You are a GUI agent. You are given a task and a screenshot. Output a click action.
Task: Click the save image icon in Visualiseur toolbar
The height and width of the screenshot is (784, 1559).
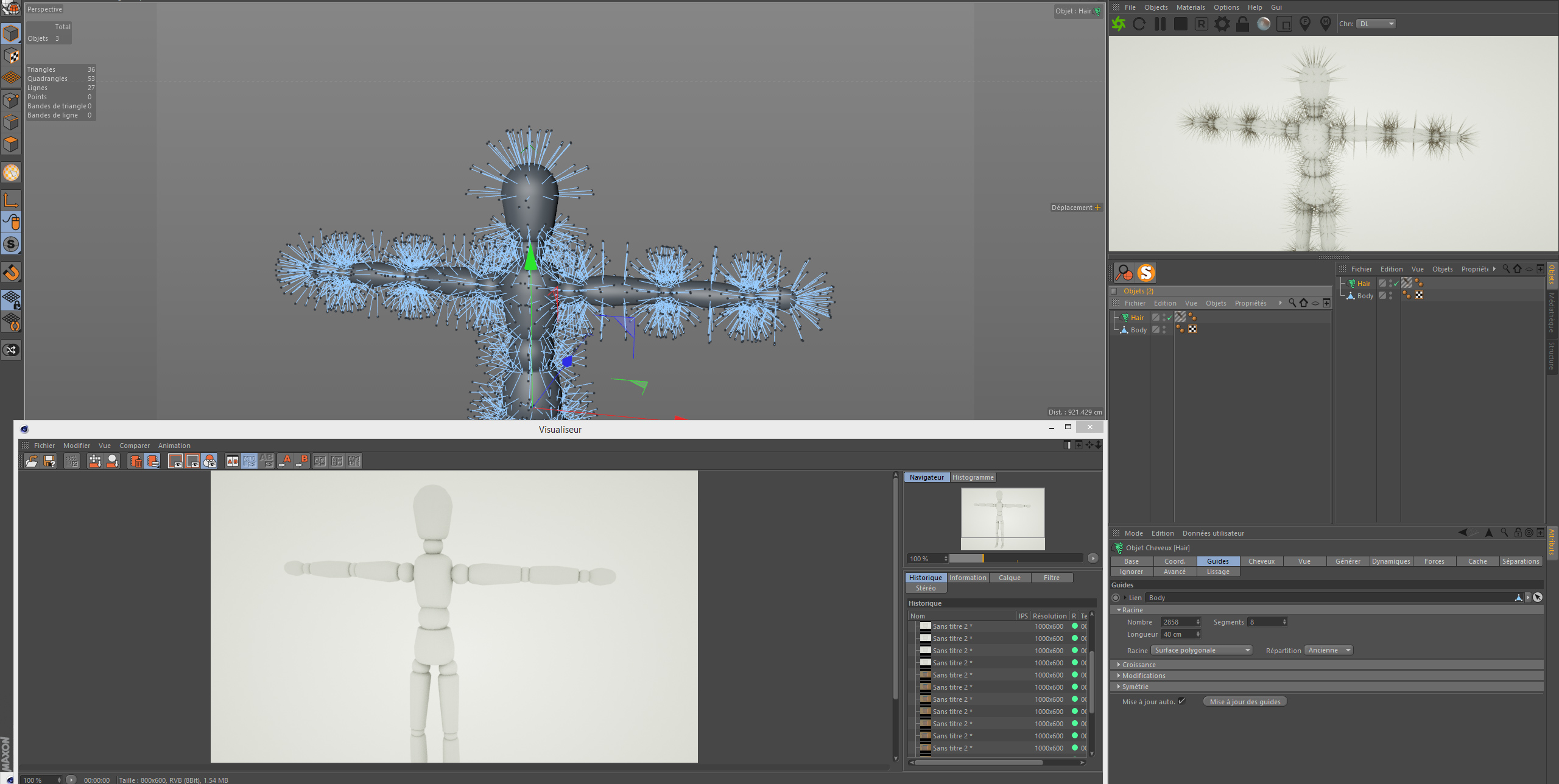tap(49, 461)
